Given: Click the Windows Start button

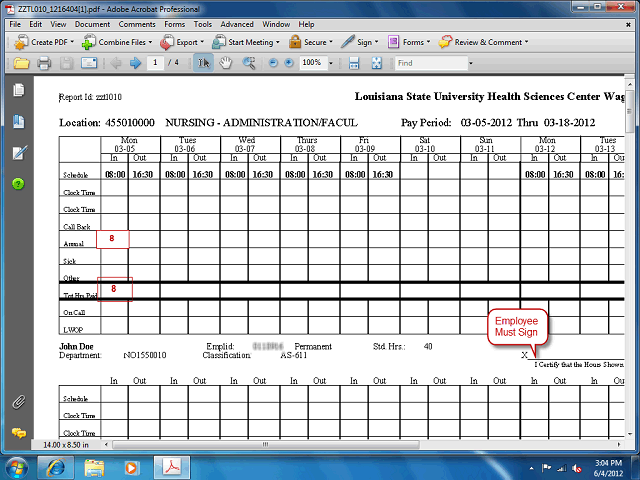Looking at the screenshot, I should pyautogui.click(x=16, y=467).
